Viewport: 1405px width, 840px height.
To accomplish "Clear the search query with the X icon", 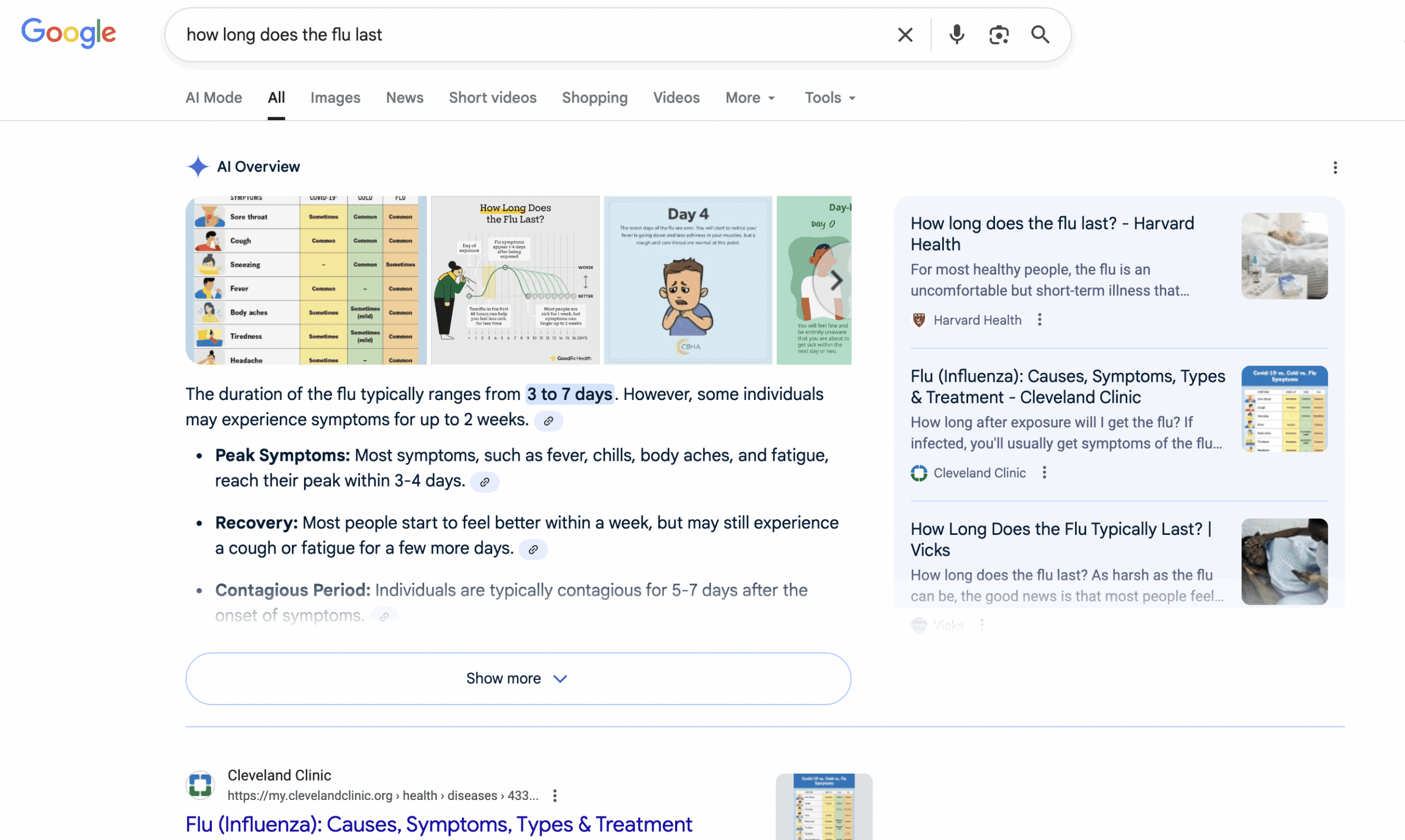I will (904, 35).
